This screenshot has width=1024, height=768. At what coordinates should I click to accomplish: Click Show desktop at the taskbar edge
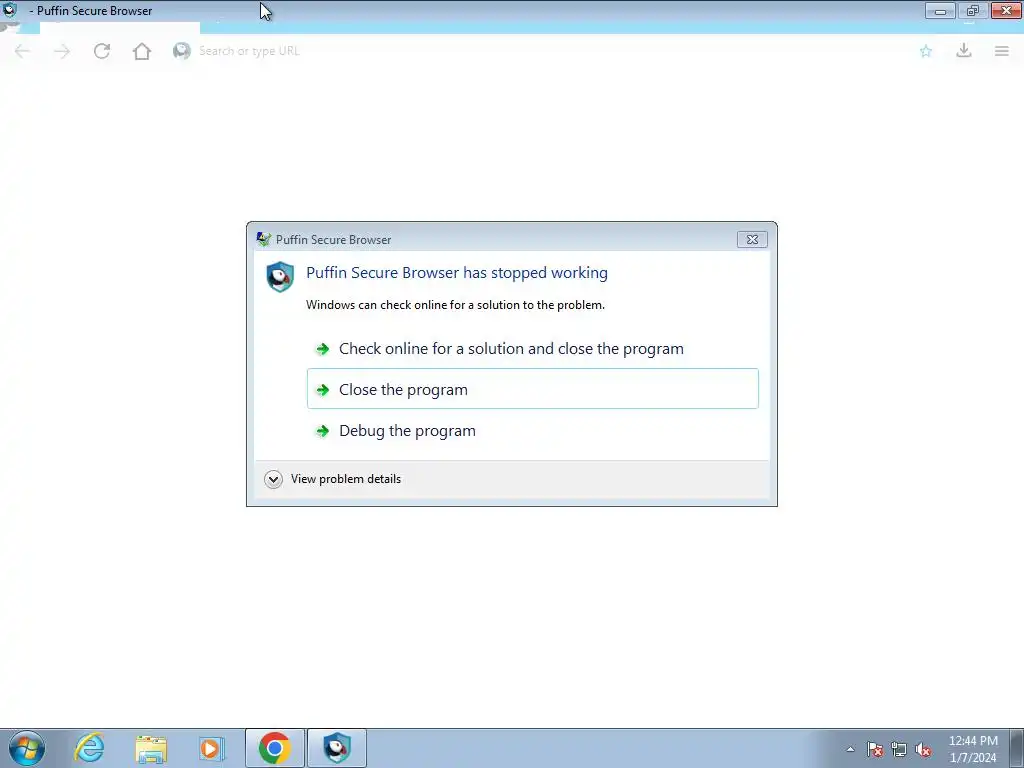point(1018,748)
